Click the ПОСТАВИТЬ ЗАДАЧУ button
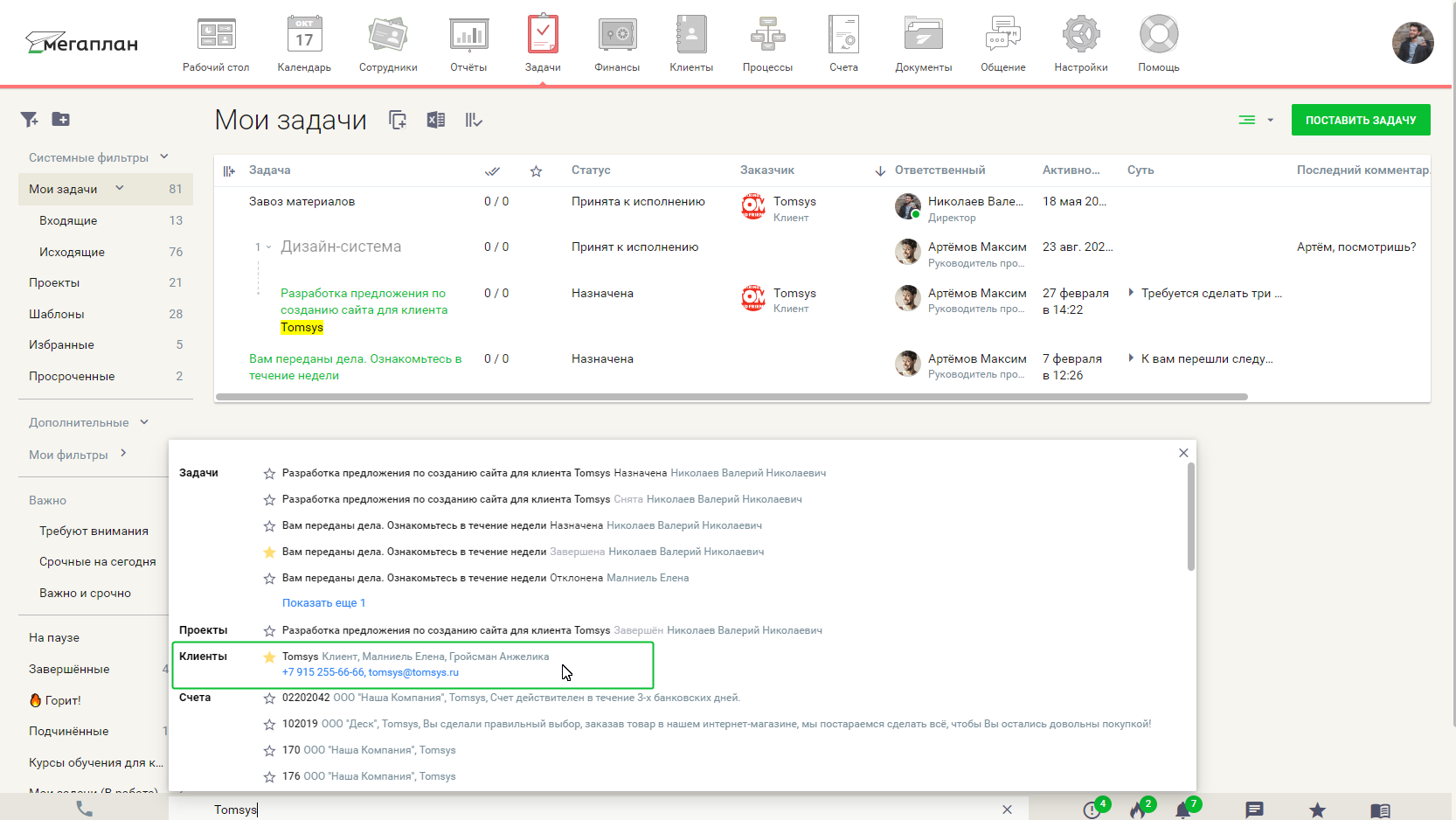Image resolution: width=1456 pixels, height=820 pixels. point(1361,120)
